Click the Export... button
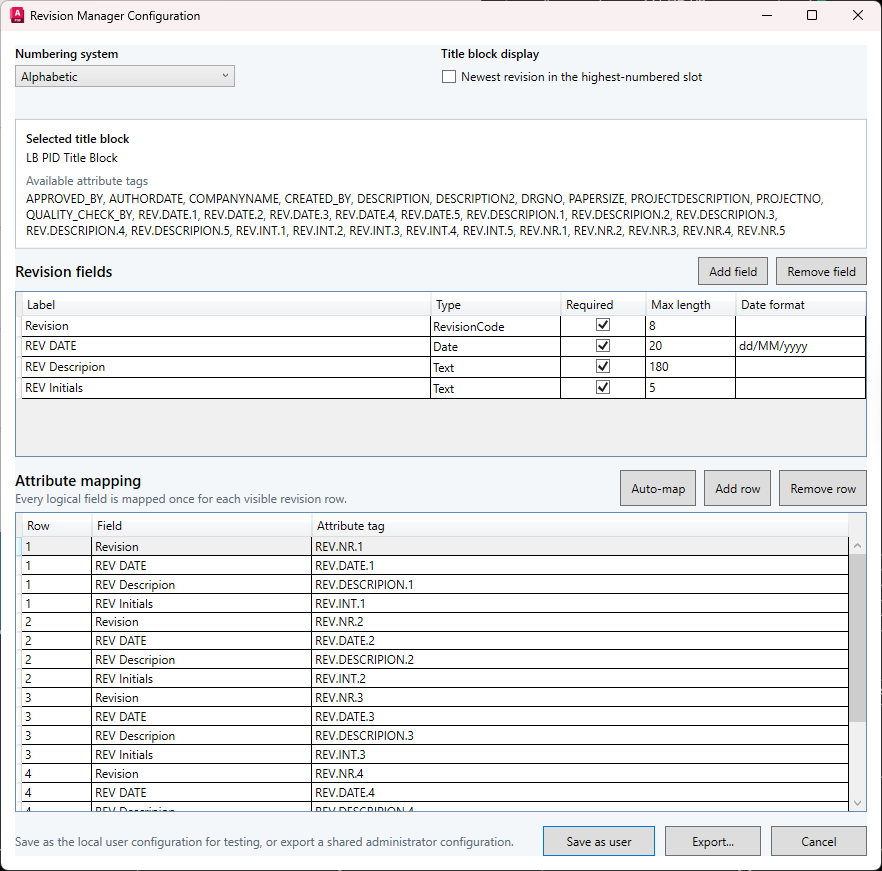The image size is (882, 871). click(713, 841)
